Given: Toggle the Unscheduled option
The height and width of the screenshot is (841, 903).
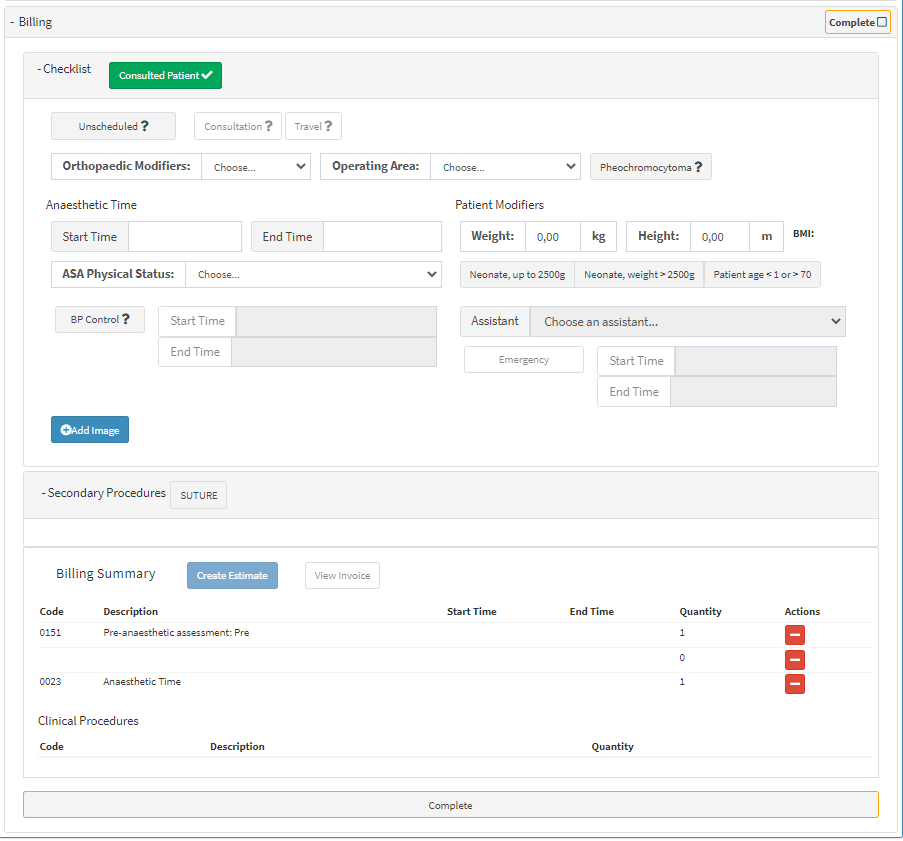Looking at the screenshot, I should click(x=113, y=127).
